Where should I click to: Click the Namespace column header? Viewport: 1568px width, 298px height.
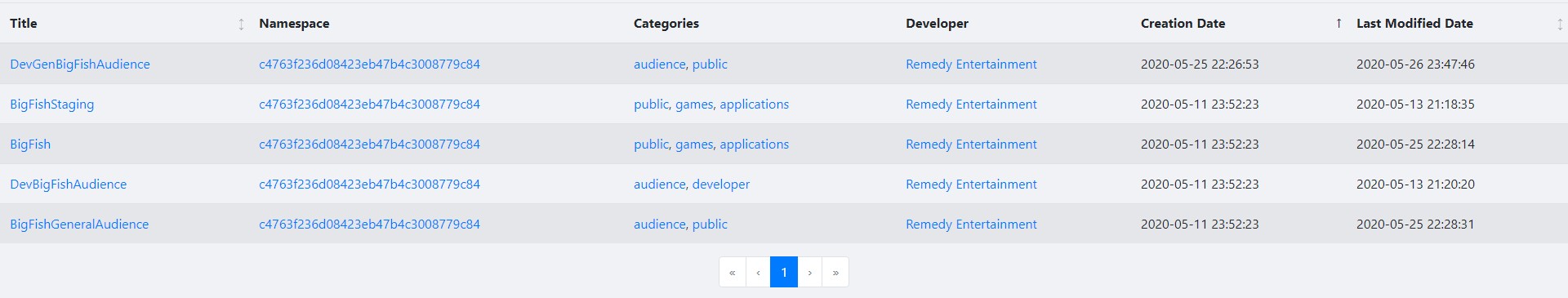click(294, 23)
